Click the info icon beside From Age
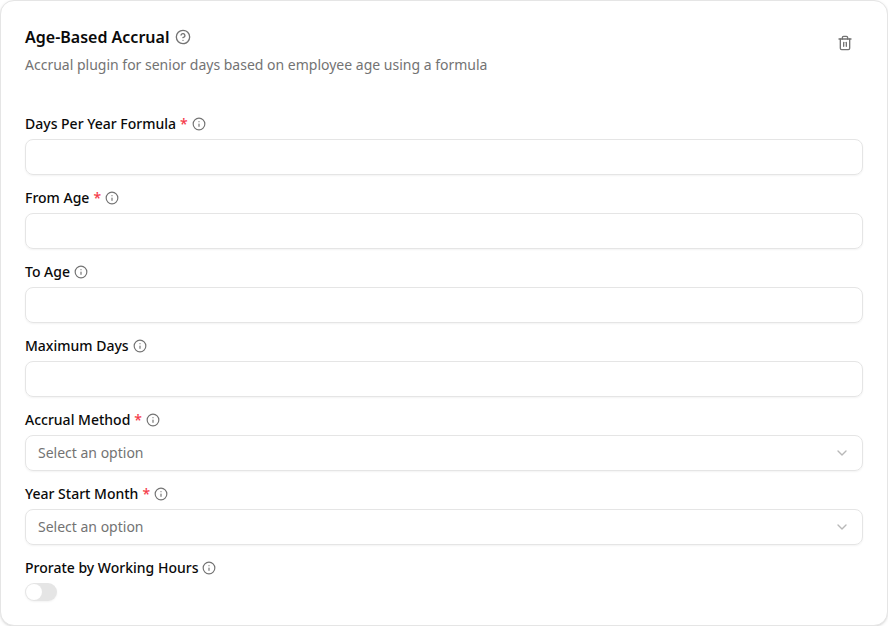The height and width of the screenshot is (627, 888). point(114,198)
